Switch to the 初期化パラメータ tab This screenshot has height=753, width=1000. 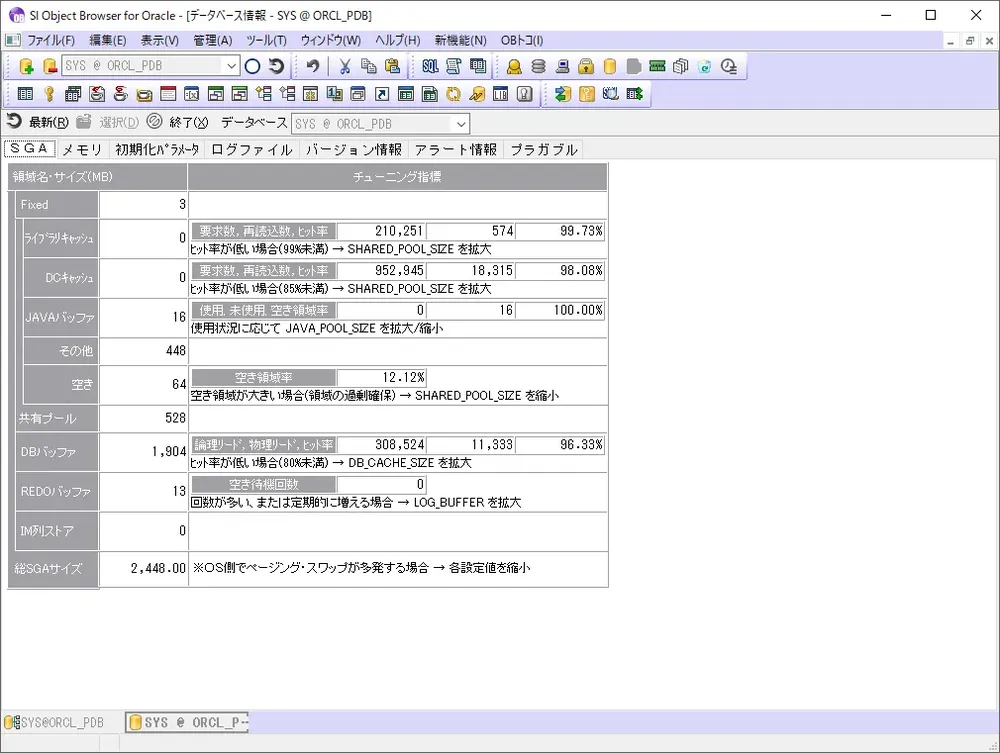157,150
